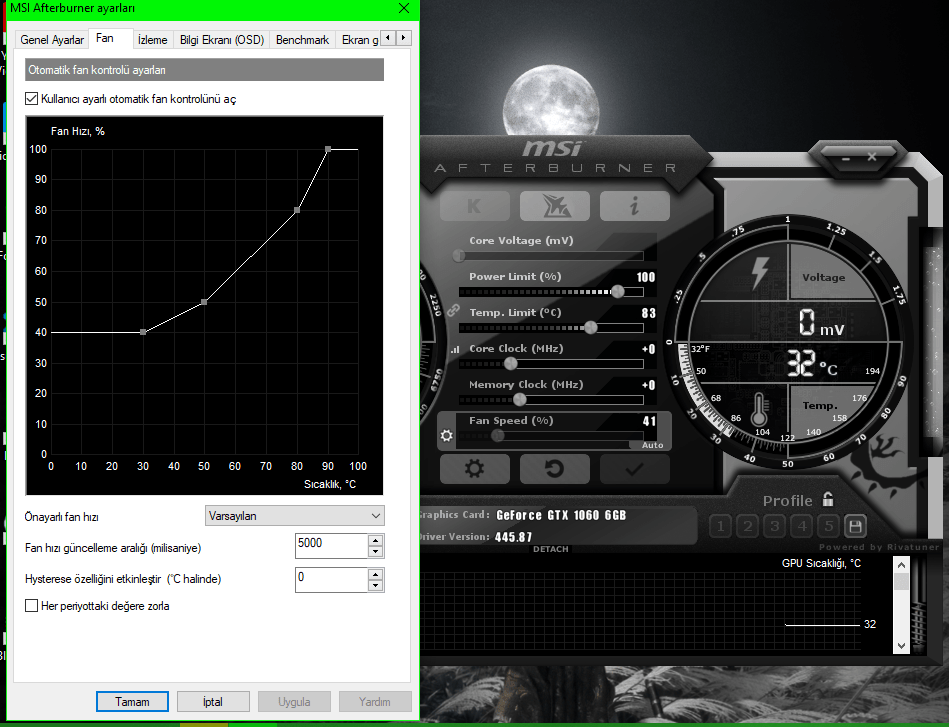Click the Yardım button
This screenshot has height=727, width=949.
[x=375, y=702]
